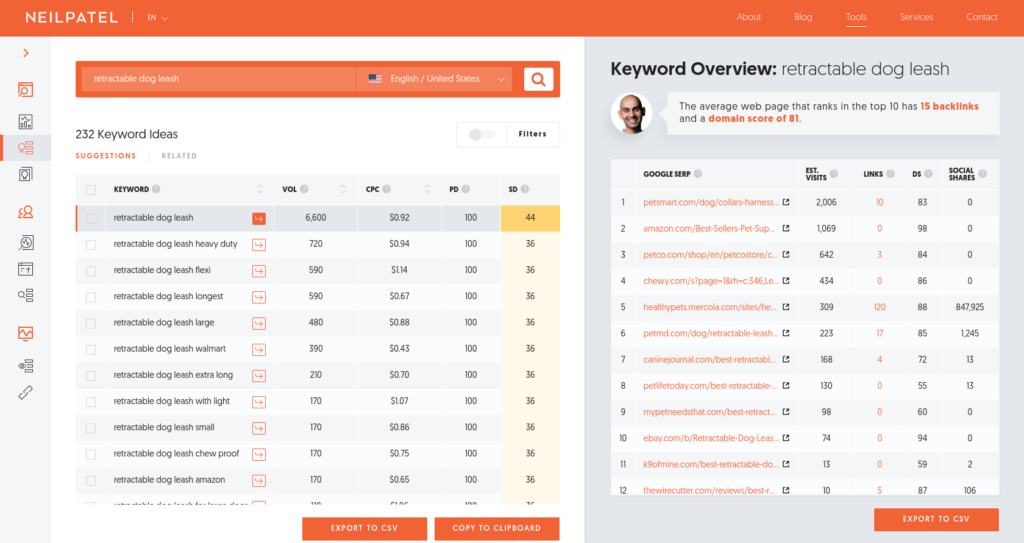Open the English / United States dropdown
Image resolution: width=1024 pixels, height=543 pixels.
(436, 79)
